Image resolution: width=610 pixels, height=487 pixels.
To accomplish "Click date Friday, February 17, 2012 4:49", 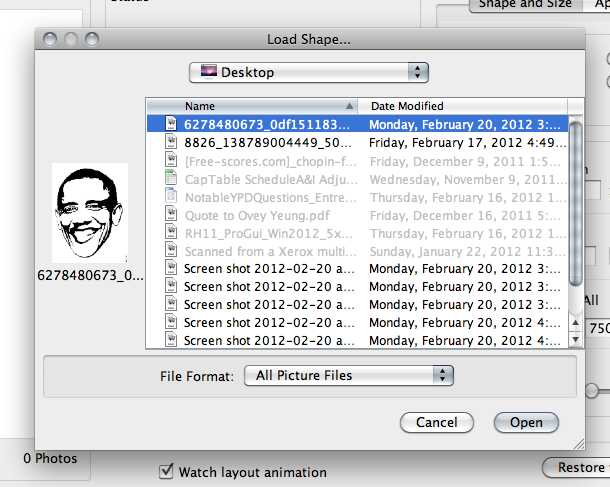I will point(468,143).
